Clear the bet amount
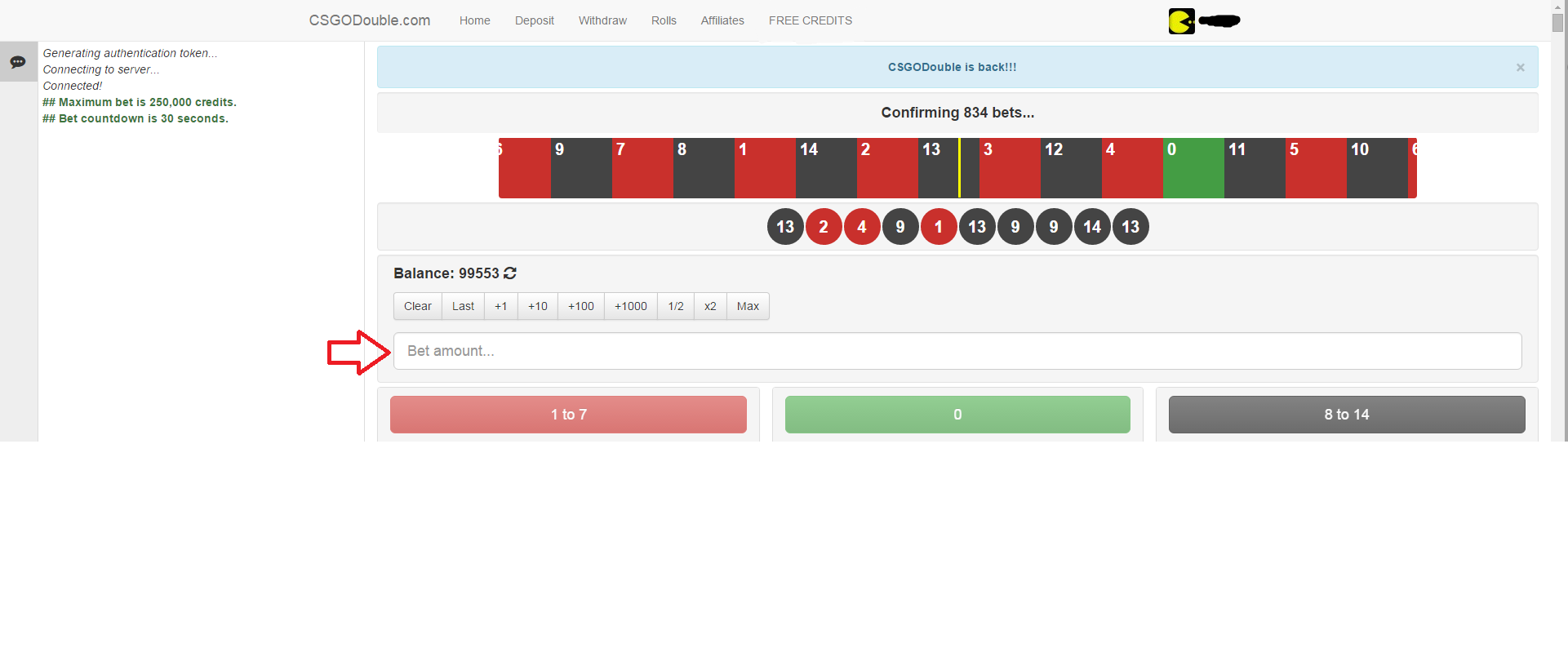The height and width of the screenshot is (666, 1568). coord(418,306)
